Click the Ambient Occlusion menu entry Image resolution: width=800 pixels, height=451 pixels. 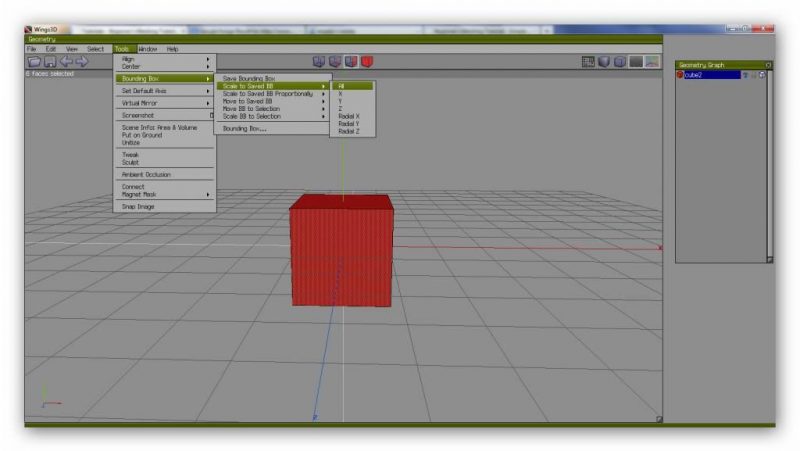[146, 175]
